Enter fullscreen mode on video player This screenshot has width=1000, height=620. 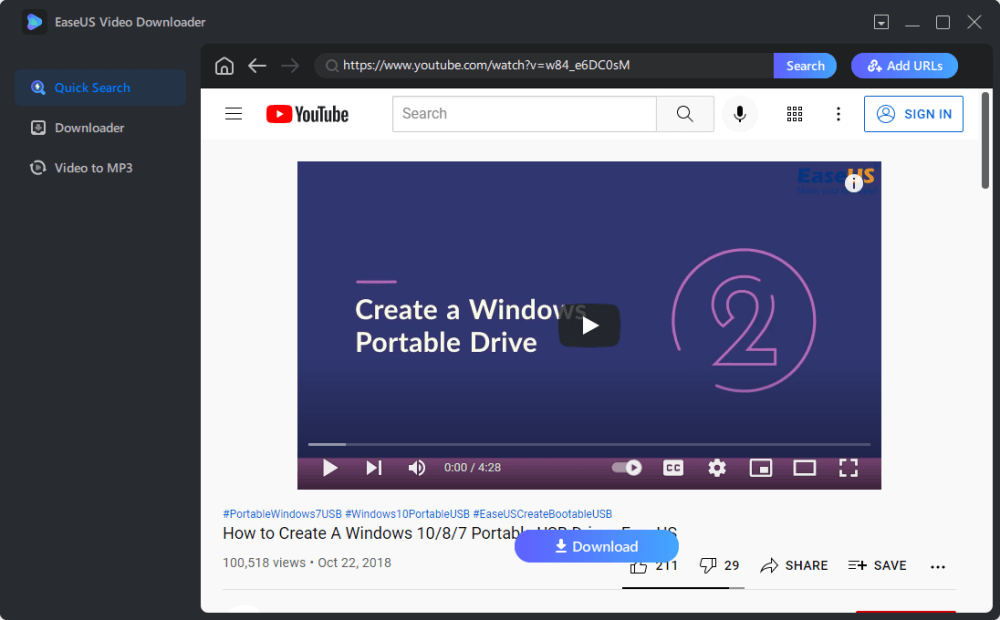[x=848, y=467]
